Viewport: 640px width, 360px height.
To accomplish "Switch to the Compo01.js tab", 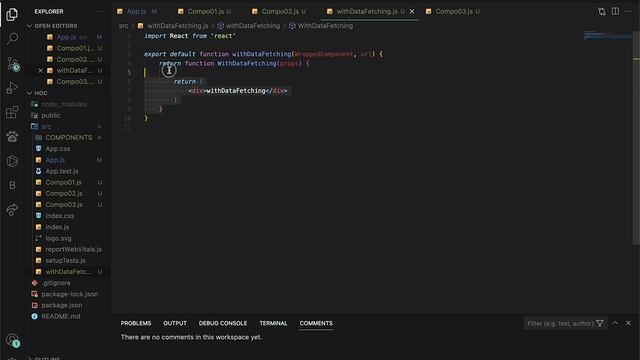I will click(x=206, y=11).
